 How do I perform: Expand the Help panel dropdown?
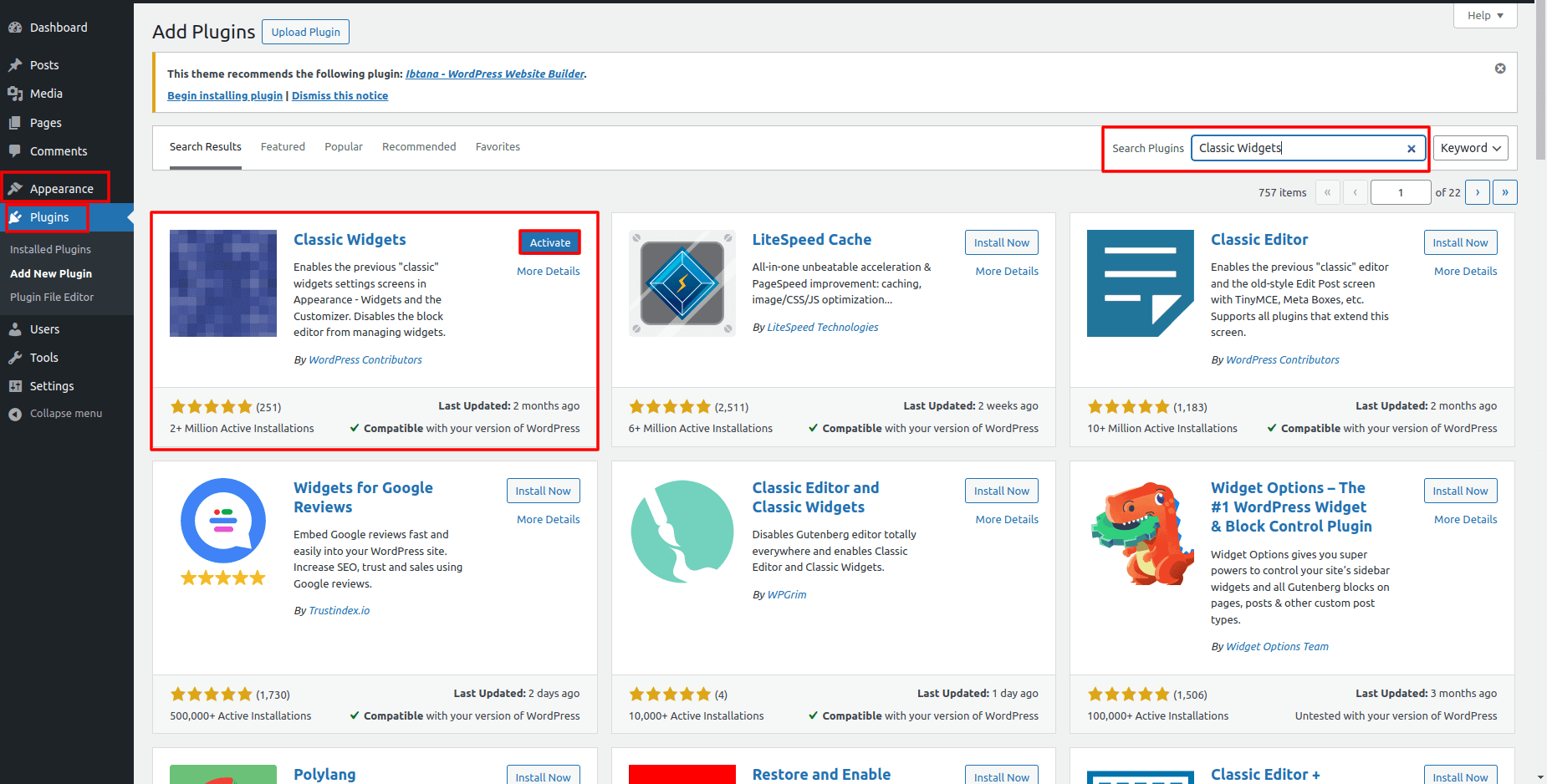point(1485,15)
